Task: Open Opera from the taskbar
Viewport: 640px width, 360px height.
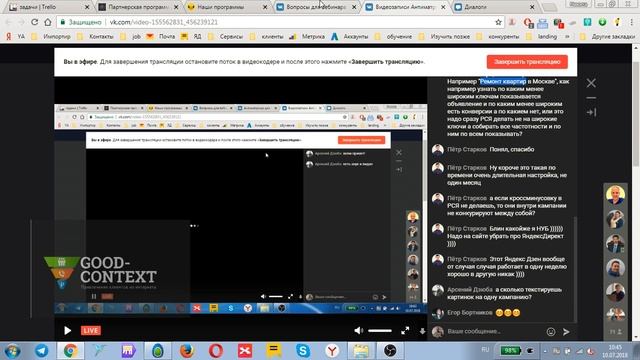Action: (216, 351)
